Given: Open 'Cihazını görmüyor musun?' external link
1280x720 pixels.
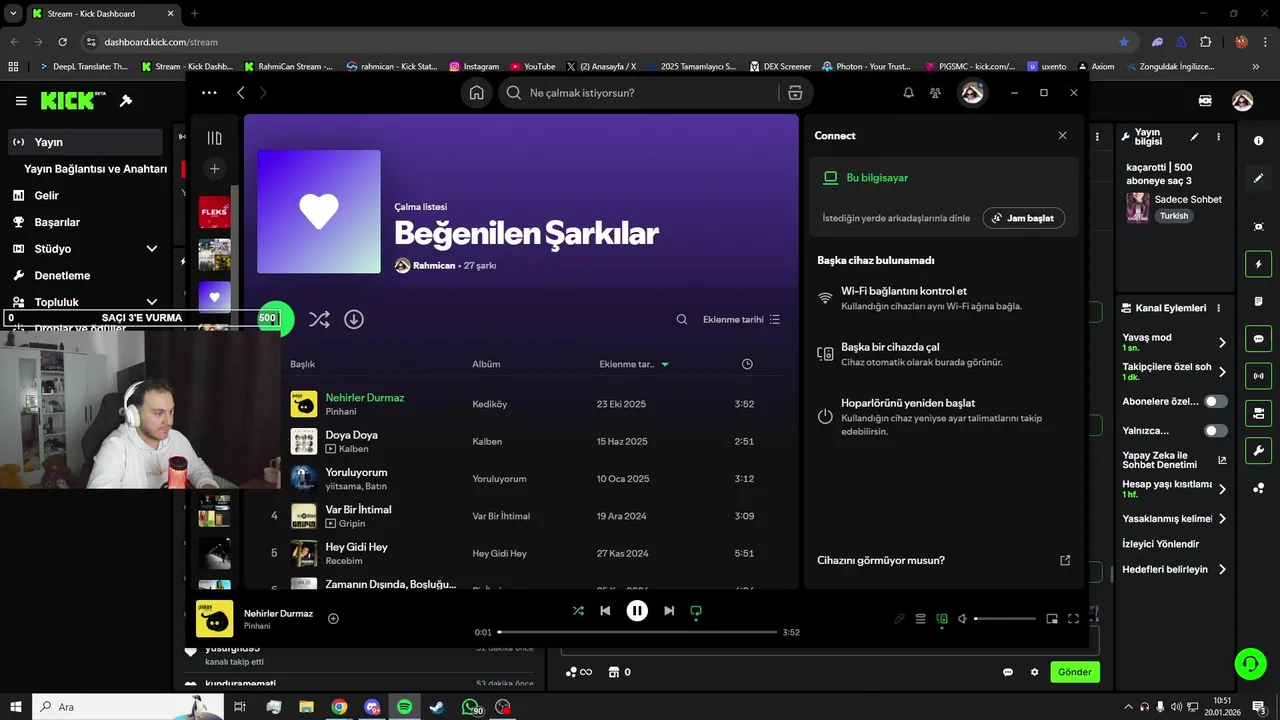Looking at the screenshot, I should click(x=1065, y=560).
